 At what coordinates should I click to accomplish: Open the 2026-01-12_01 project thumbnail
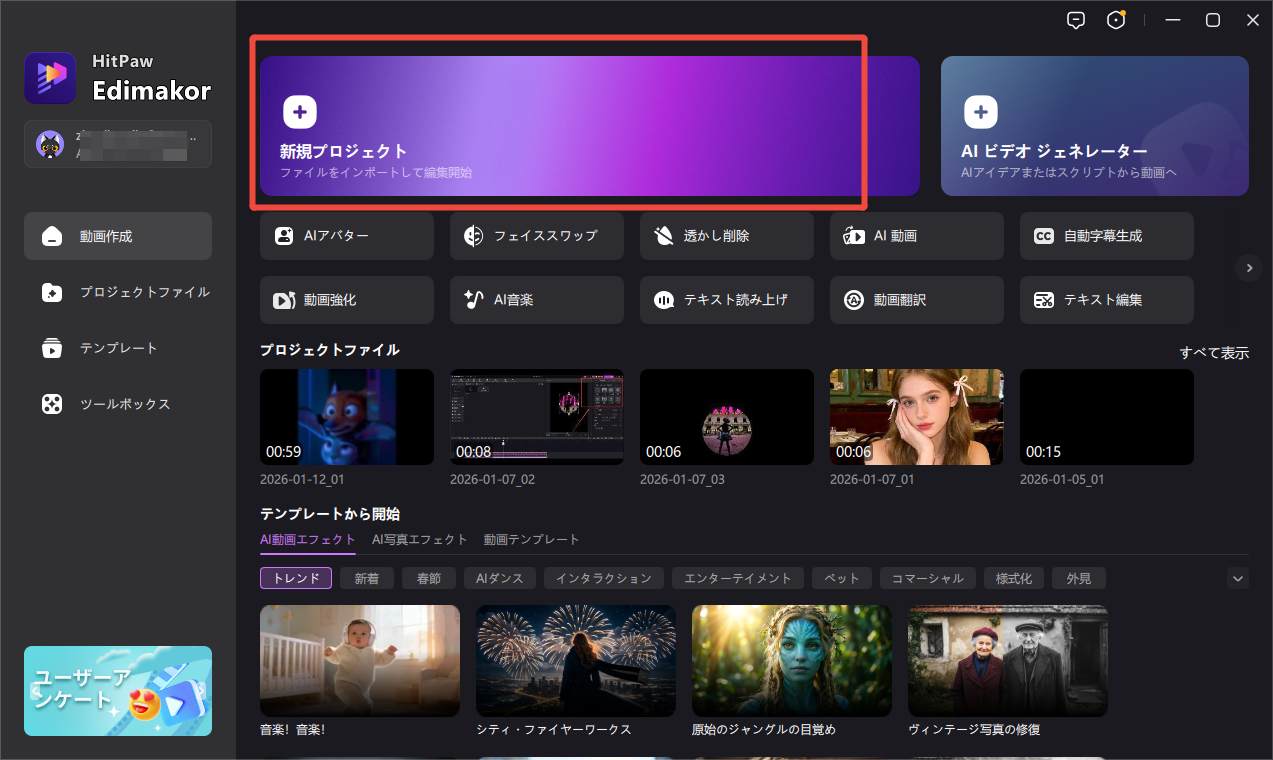click(x=346, y=417)
